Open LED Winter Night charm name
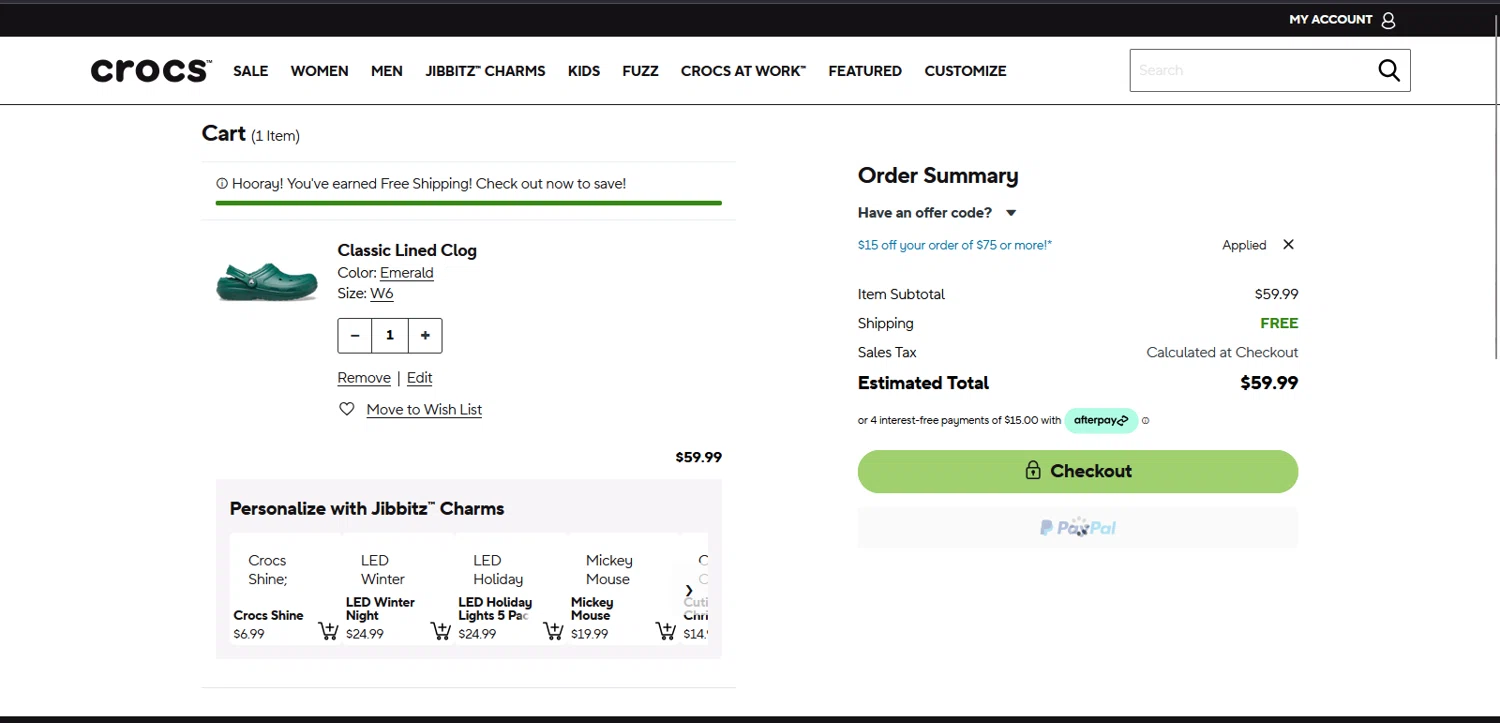This screenshot has width=1500, height=723. click(380, 609)
